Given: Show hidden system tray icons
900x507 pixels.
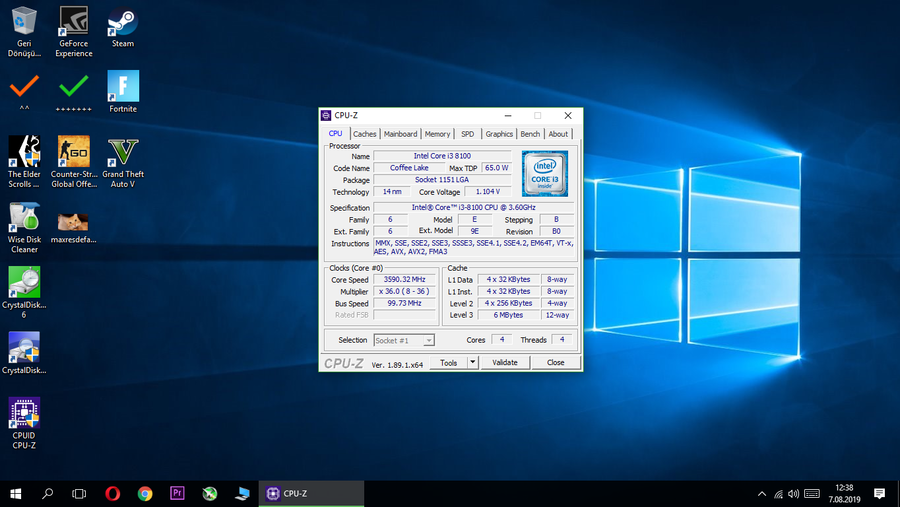Looking at the screenshot, I should (x=762, y=493).
